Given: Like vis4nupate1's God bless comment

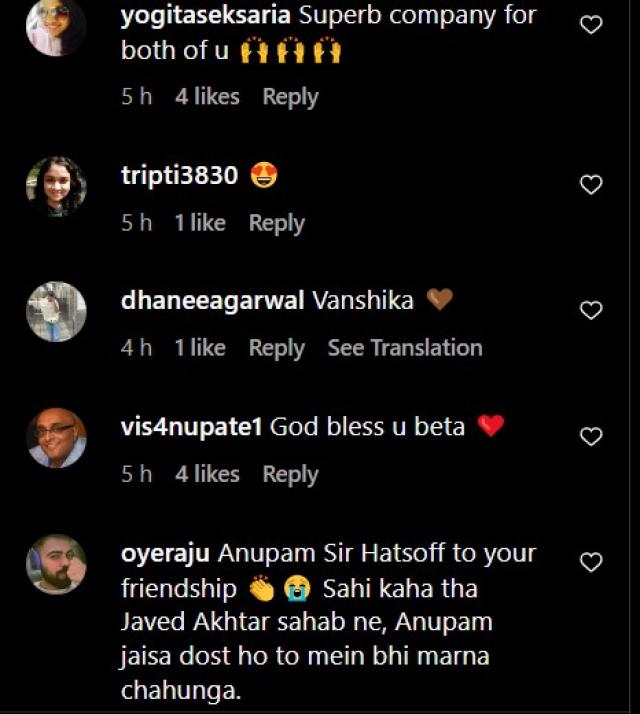Looking at the screenshot, I should (591, 437).
